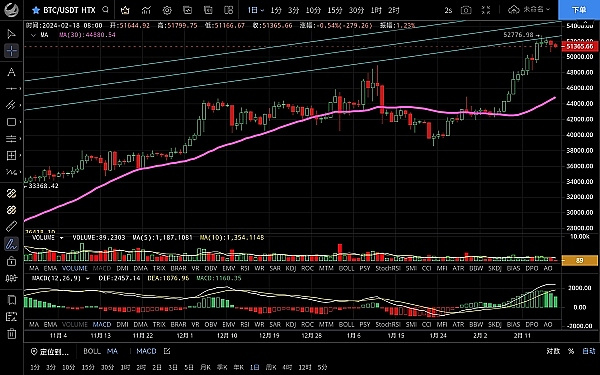The image size is (600, 375).
Task: Expand the MACD(12,26,9) settings dropdown
Action: click(x=88, y=278)
